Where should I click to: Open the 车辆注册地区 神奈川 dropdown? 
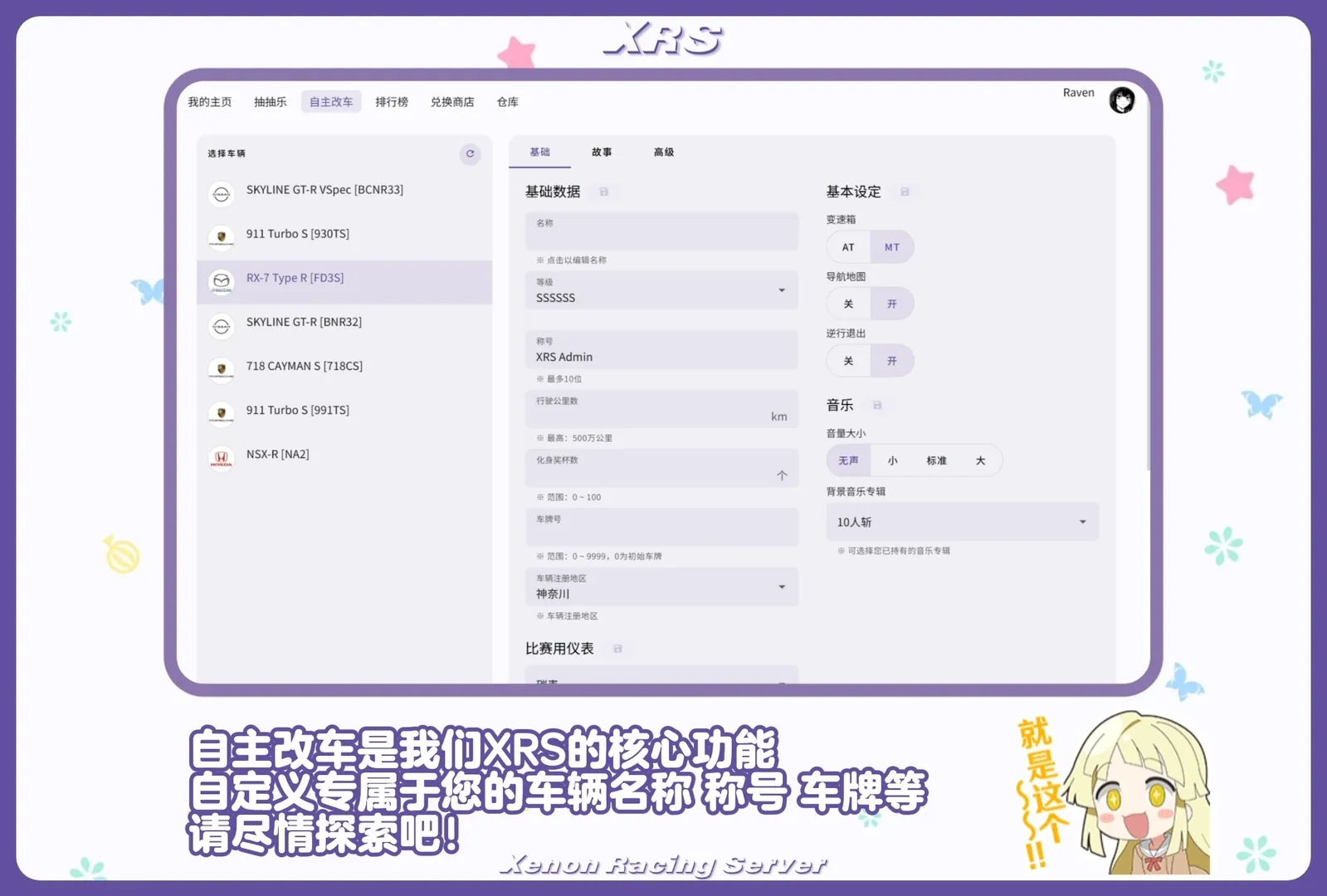coord(781,587)
